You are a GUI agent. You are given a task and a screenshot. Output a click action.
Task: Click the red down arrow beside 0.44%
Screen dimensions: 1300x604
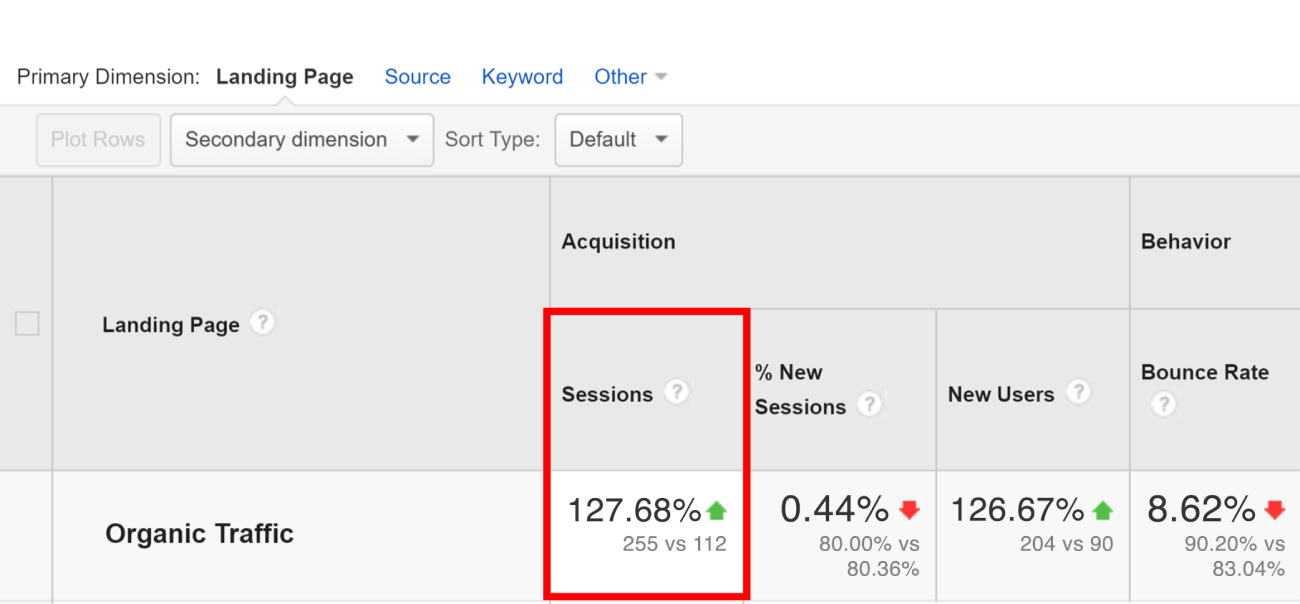(909, 510)
